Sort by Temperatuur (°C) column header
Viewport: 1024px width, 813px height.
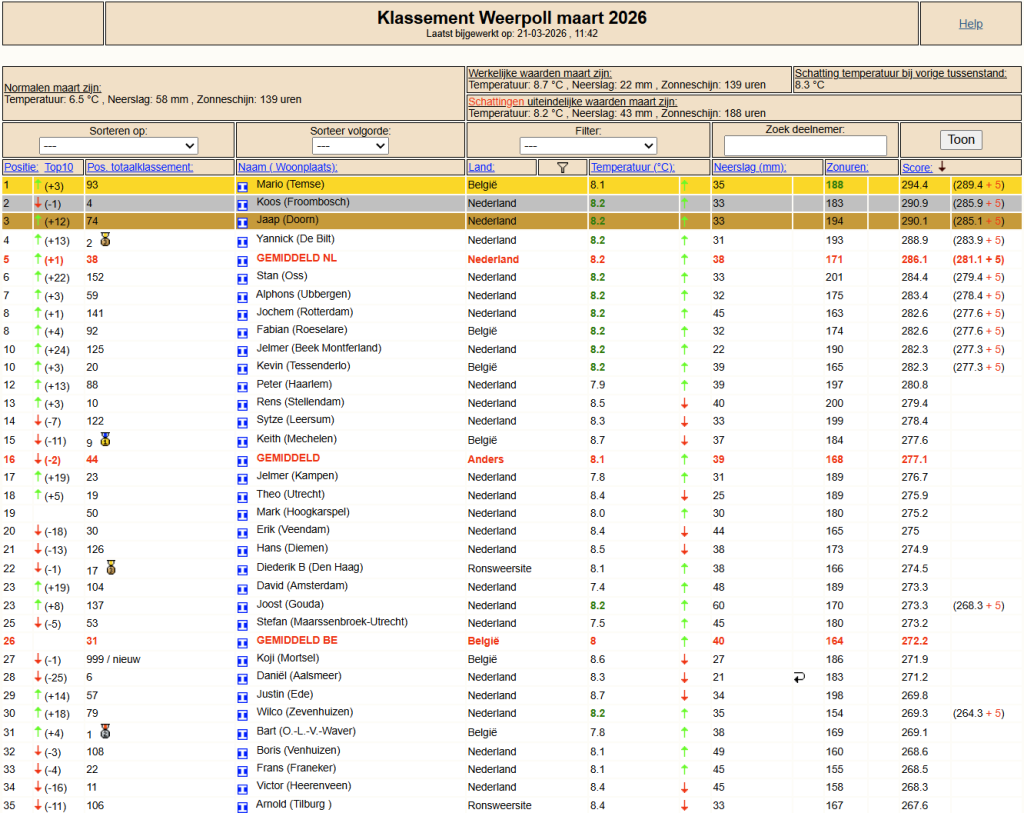point(632,167)
